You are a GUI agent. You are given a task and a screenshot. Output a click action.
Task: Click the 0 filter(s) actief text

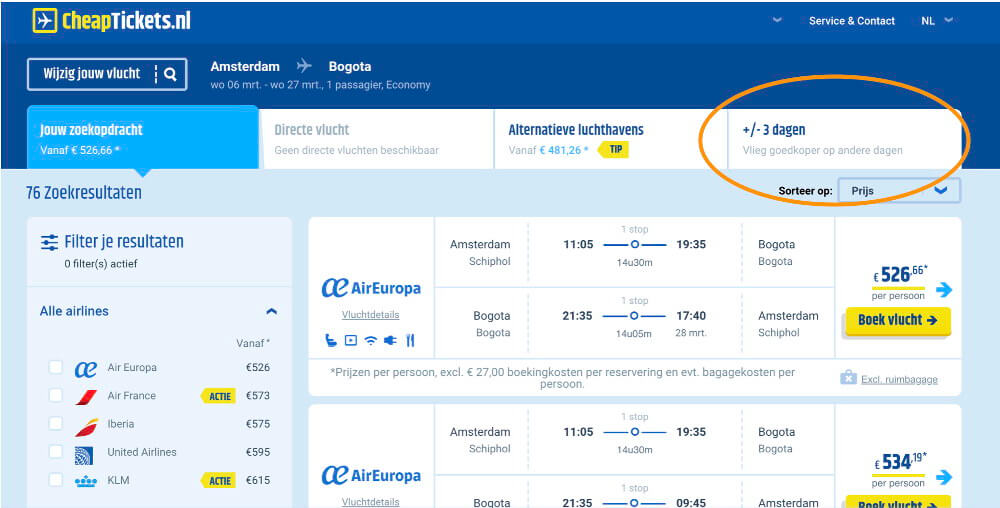(101, 263)
